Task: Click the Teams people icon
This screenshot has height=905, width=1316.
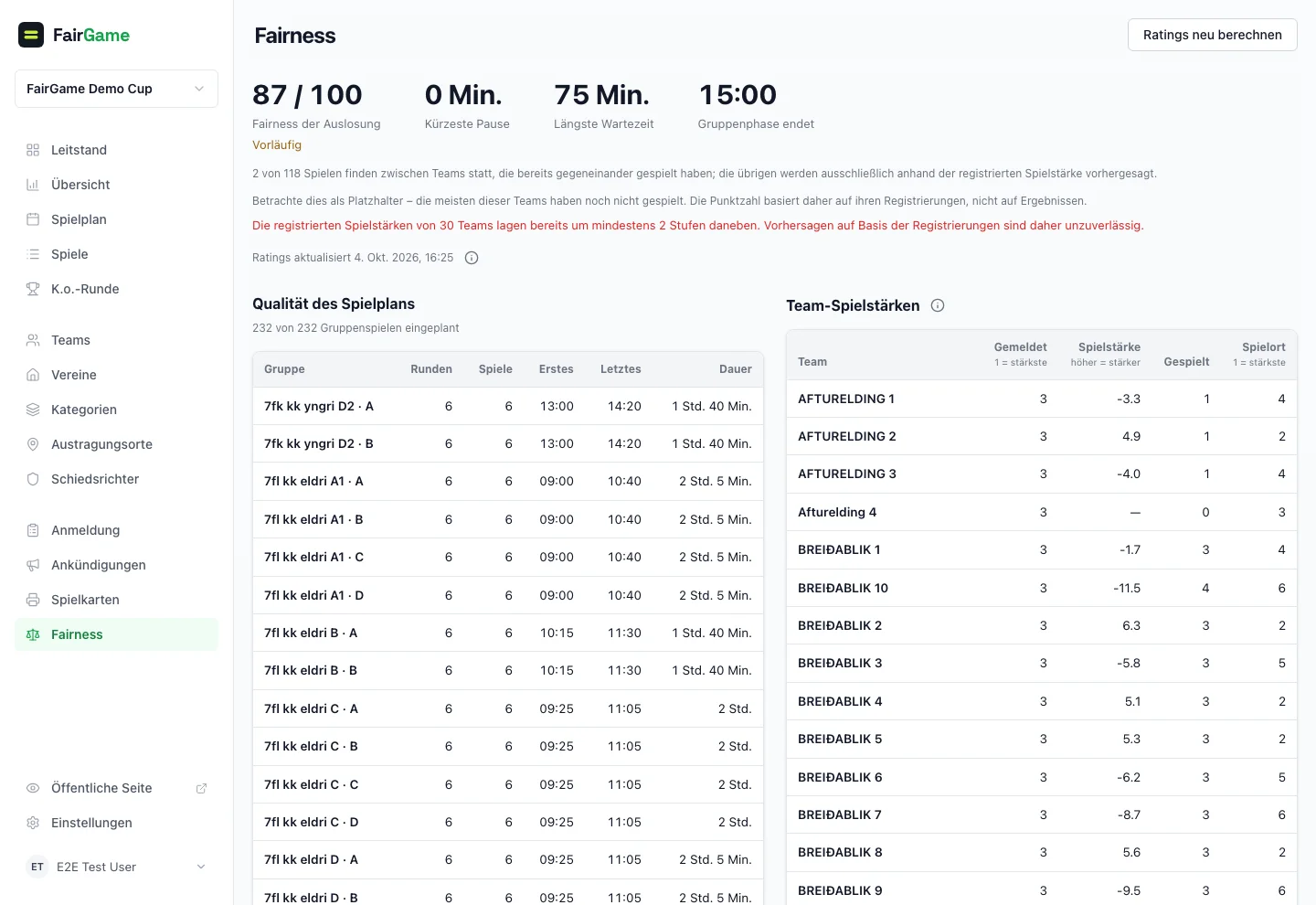Action: point(33,340)
